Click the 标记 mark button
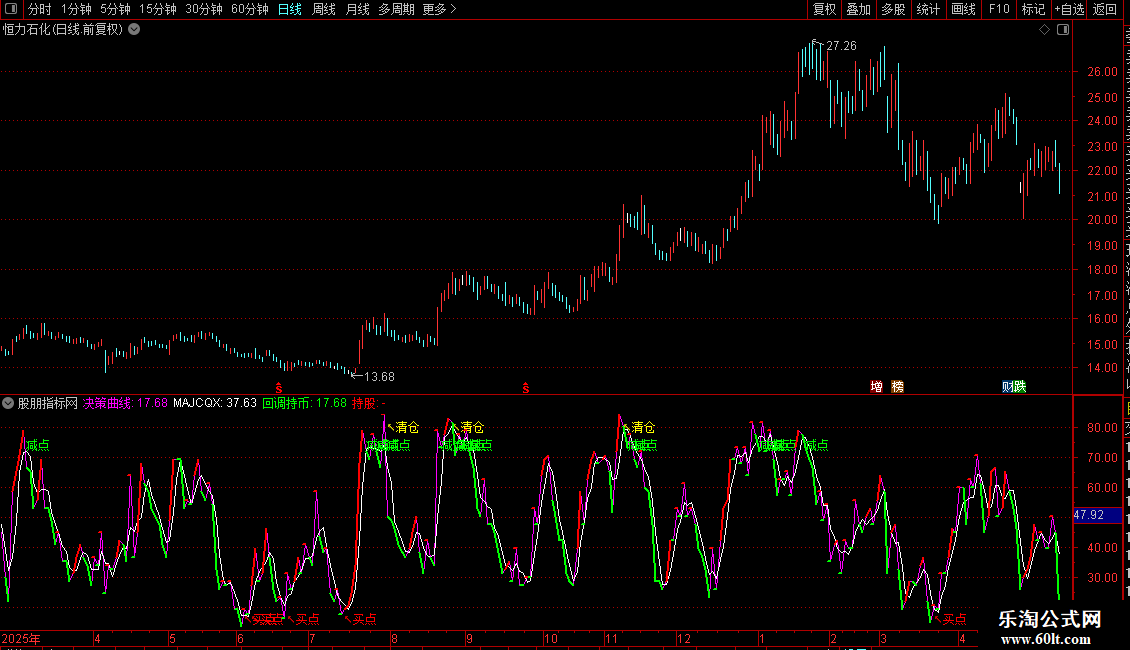This screenshot has height=650, width=1130. click(x=1033, y=9)
